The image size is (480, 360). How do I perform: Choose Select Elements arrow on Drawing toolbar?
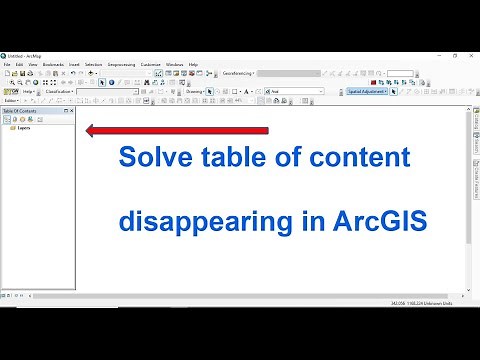click(x=209, y=91)
